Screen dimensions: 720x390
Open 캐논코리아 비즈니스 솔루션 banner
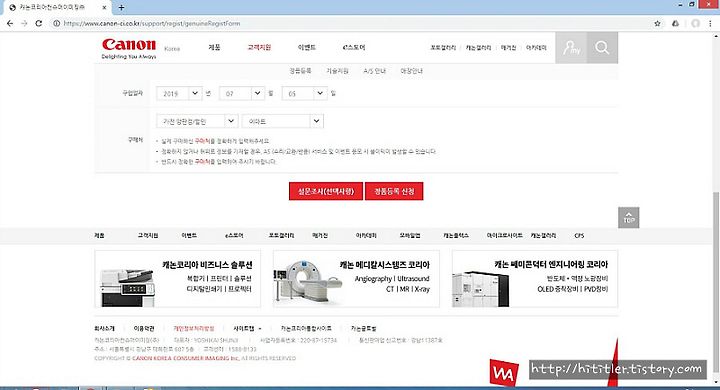tap(178, 279)
